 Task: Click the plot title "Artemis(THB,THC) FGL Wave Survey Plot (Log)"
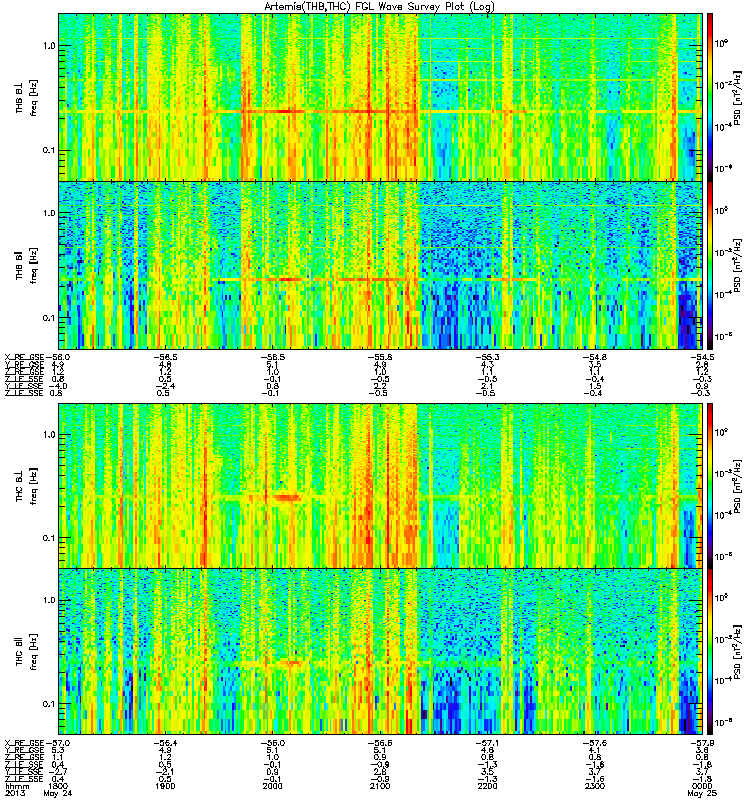379,7
